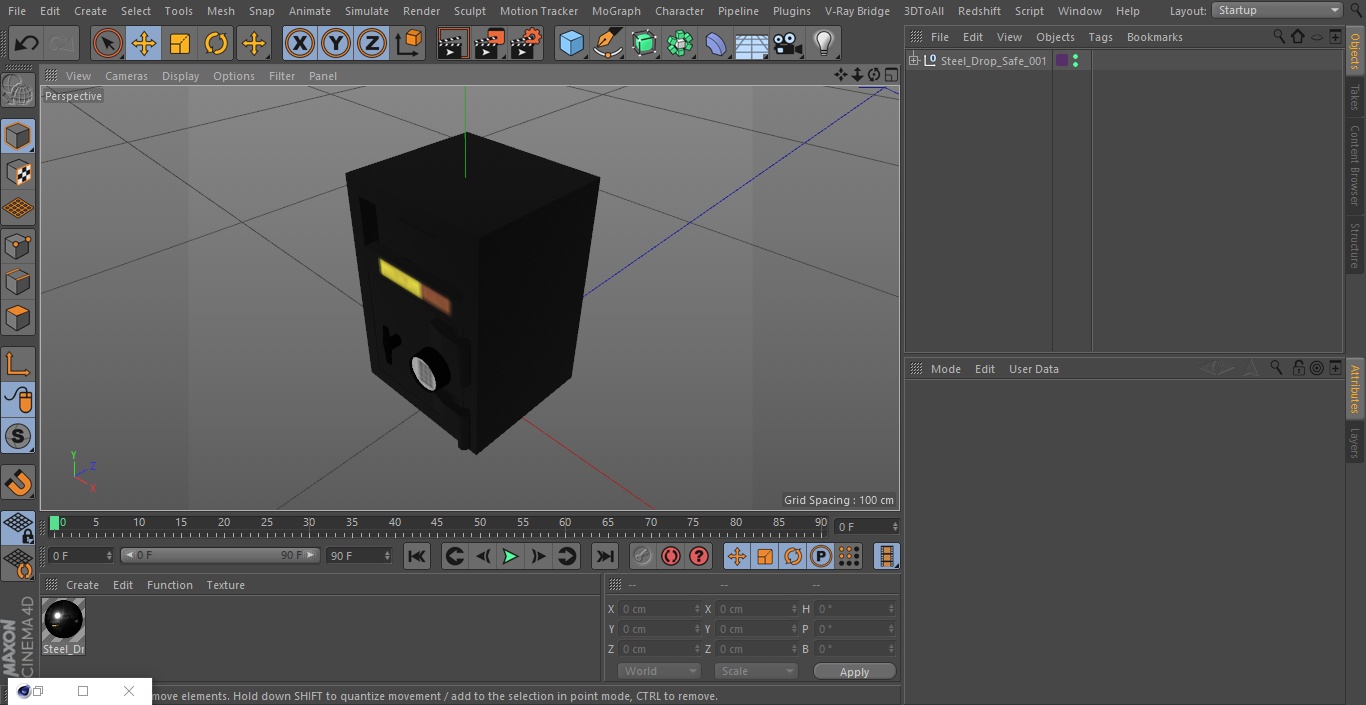
Task: Switch to Polygons mode
Action: point(18,318)
